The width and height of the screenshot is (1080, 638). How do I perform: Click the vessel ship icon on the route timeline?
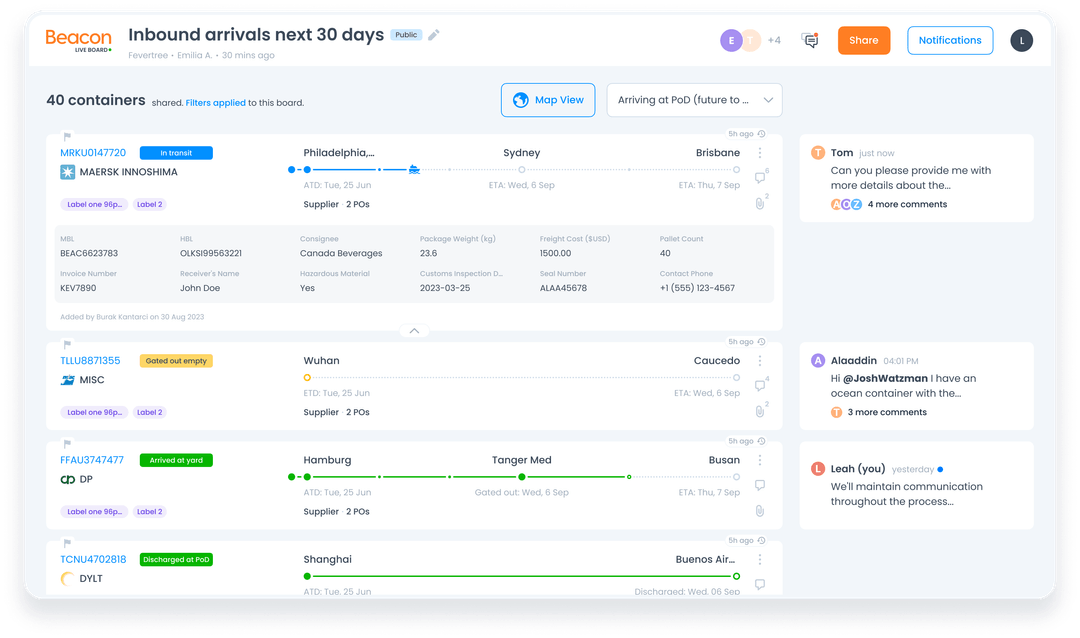414,171
